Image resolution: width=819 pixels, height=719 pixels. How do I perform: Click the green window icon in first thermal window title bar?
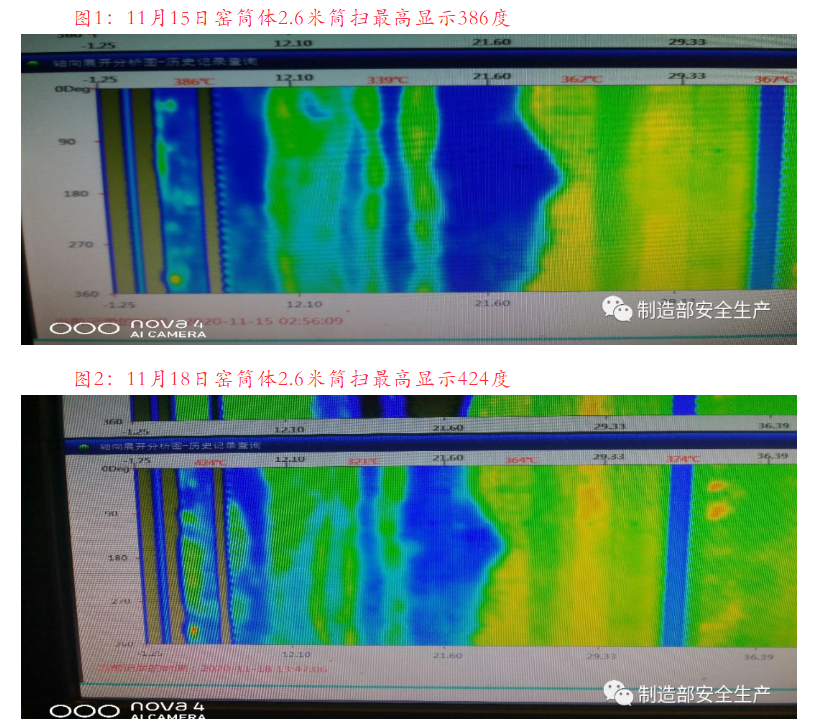click(33, 61)
